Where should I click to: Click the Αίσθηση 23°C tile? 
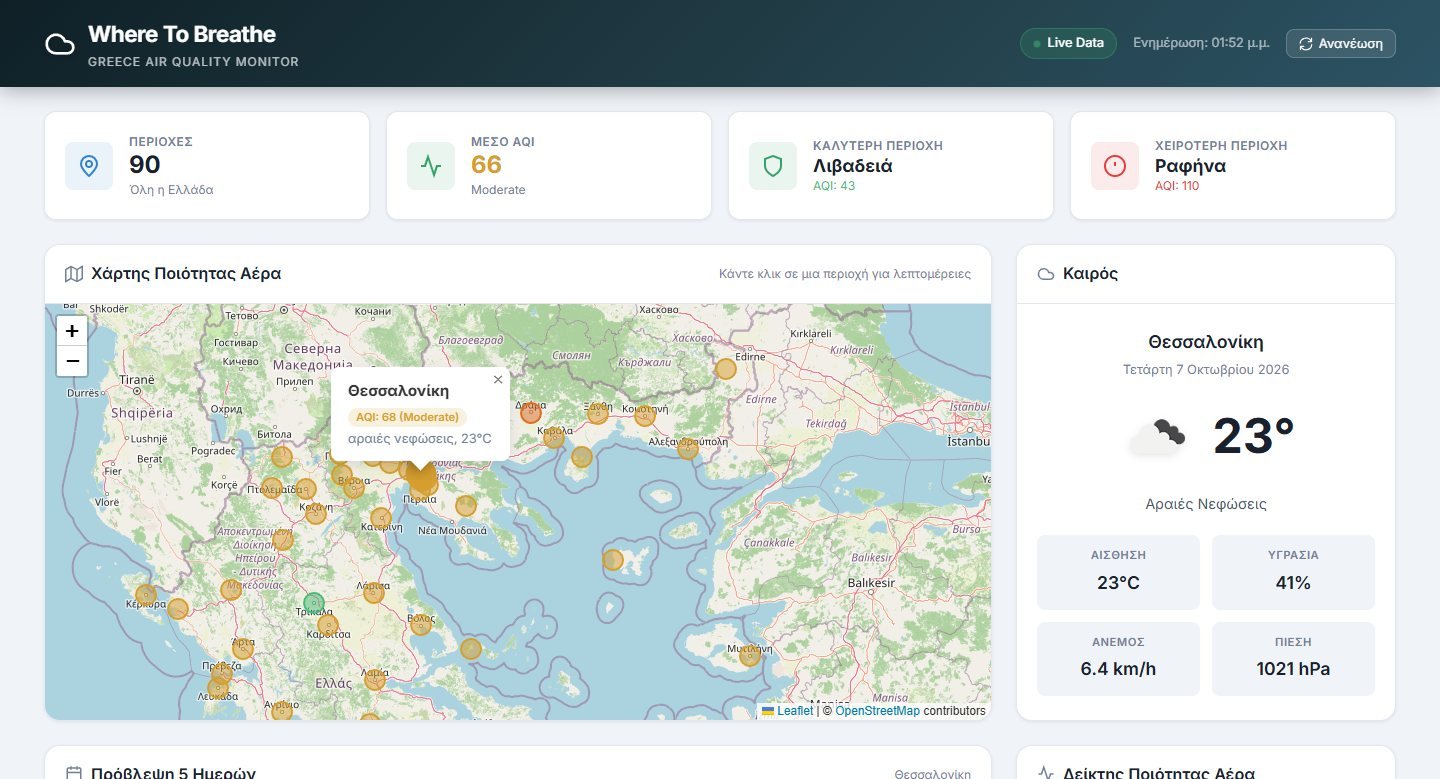click(x=1118, y=572)
